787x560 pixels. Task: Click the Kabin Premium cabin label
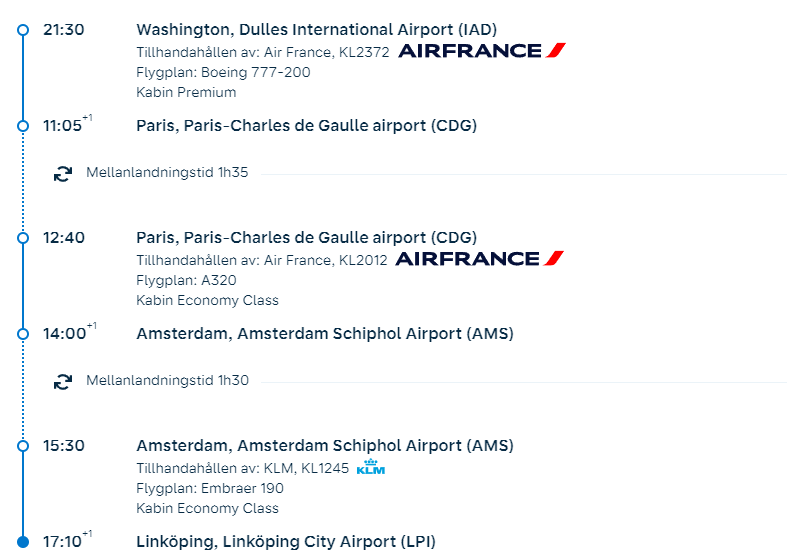pos(186,92)
